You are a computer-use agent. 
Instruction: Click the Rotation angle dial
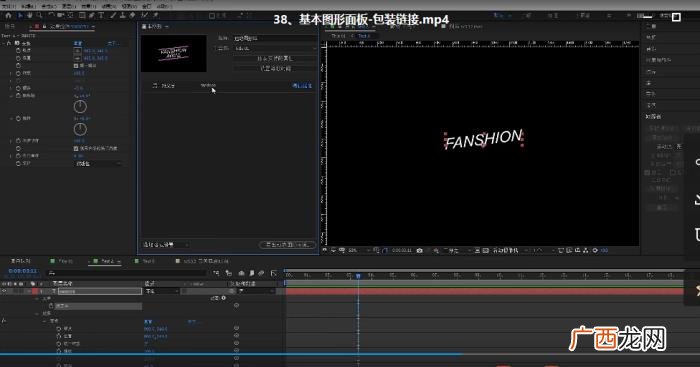(80, 129)
